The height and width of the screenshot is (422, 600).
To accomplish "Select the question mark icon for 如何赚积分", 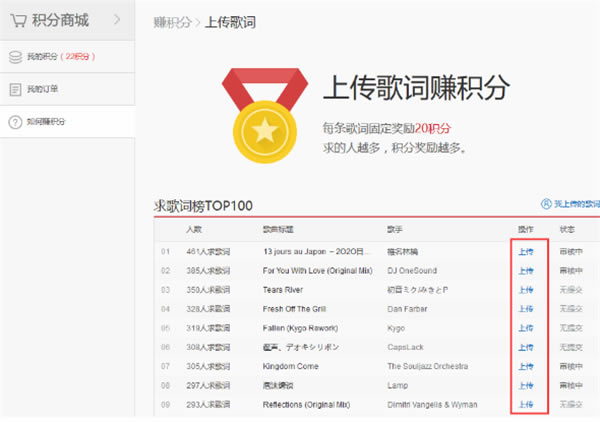I will pos(15,122).
